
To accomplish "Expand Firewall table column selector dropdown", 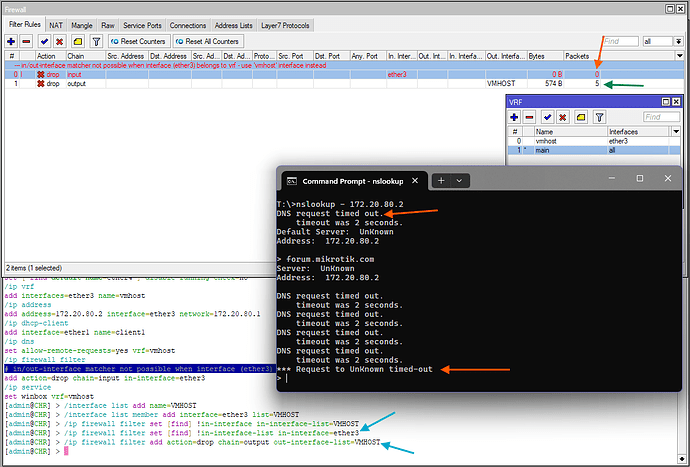I will click(x=680, y=56).
